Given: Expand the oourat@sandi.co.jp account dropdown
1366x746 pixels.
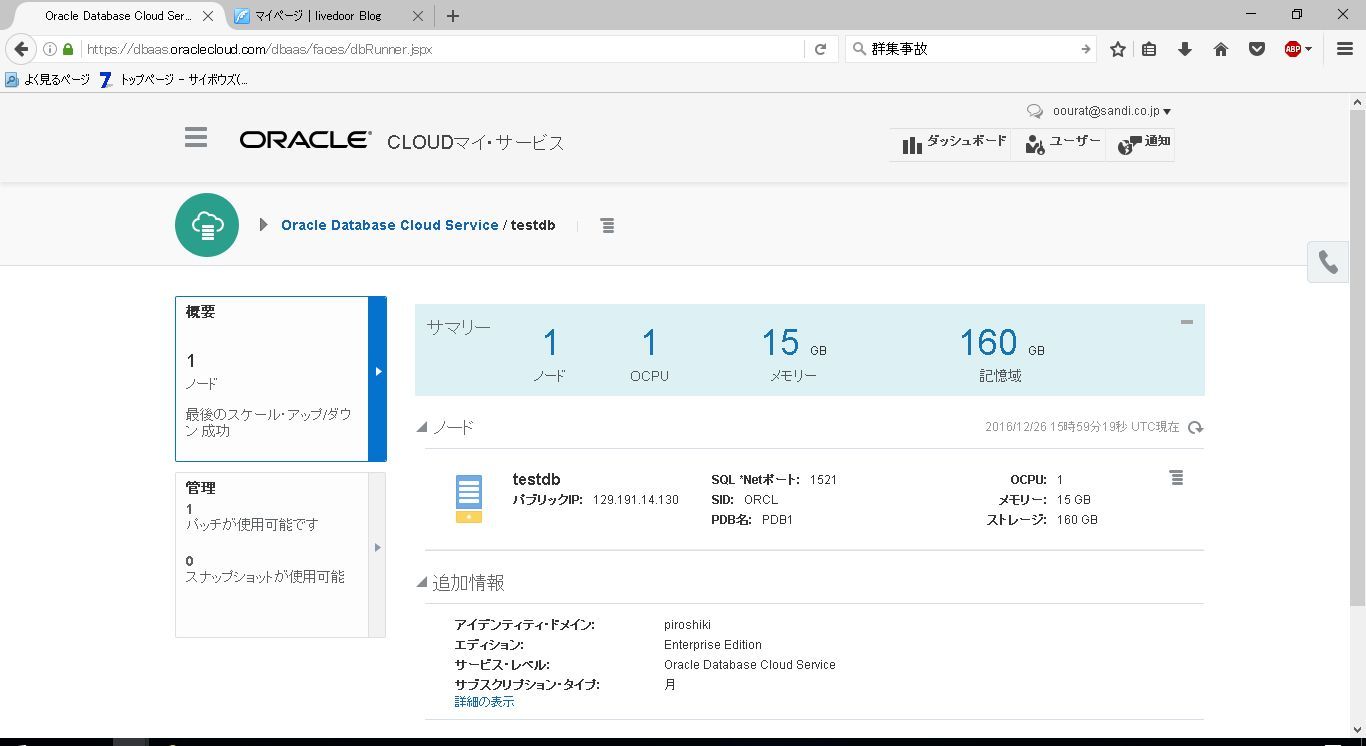Looking at the screenshot, I should click(1112, 111).
